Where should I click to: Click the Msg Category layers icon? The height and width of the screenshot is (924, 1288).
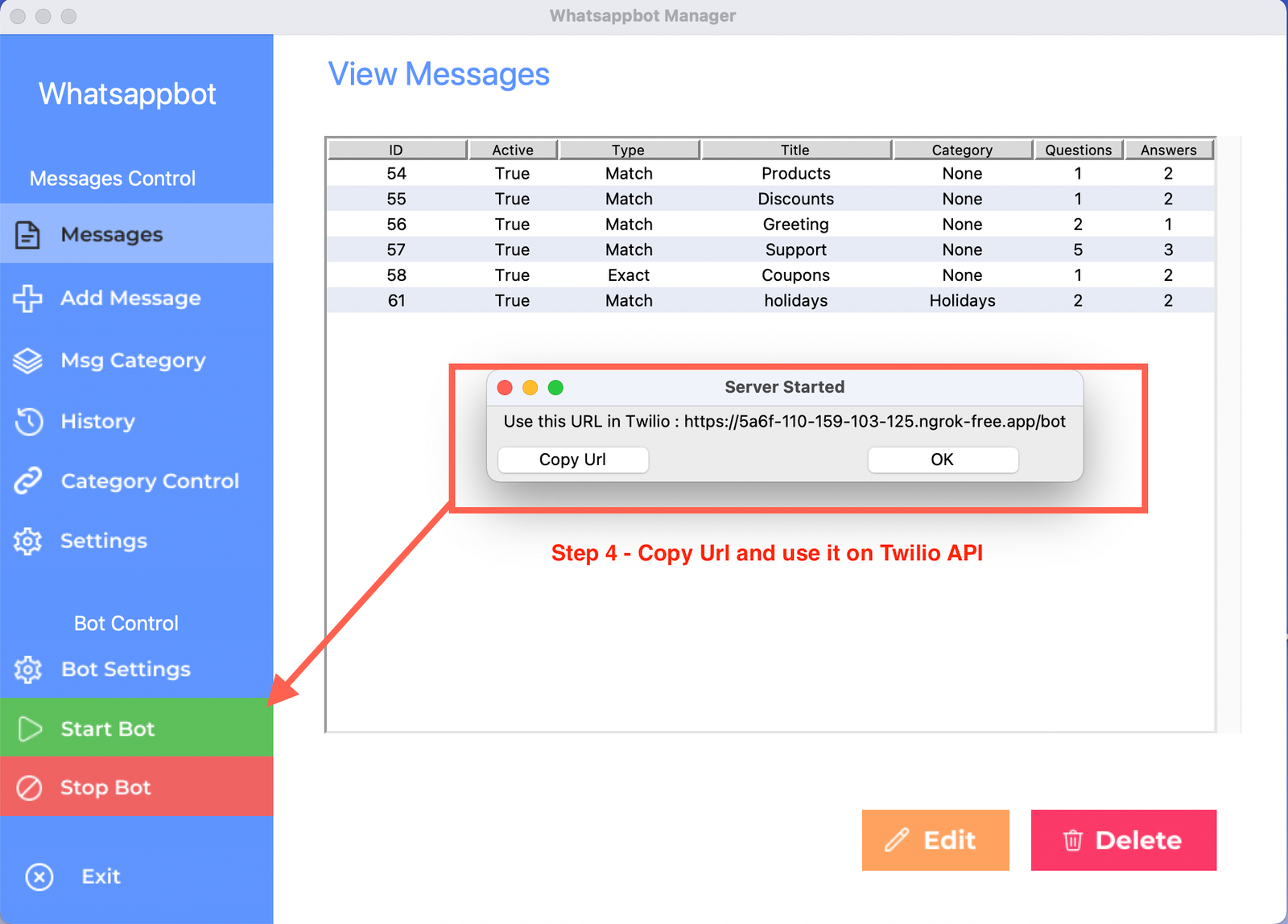[27, 361]
